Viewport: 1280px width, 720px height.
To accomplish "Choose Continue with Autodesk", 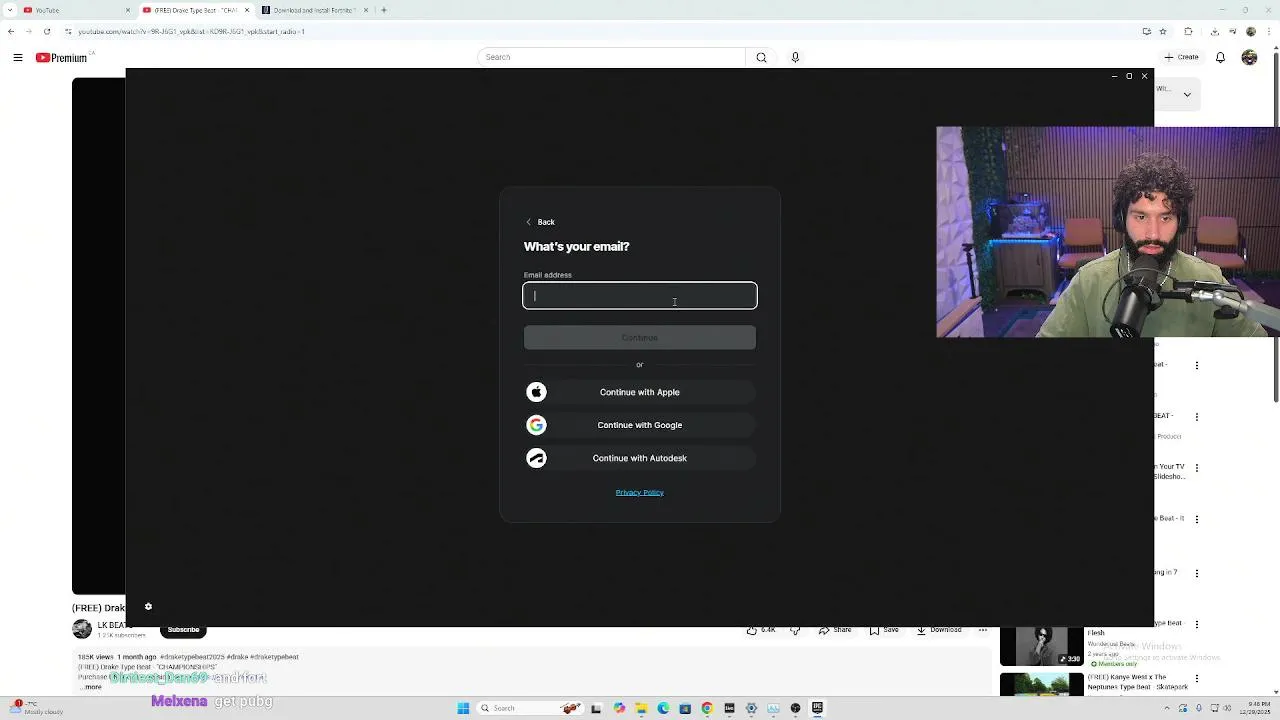I will coord(640,458).
